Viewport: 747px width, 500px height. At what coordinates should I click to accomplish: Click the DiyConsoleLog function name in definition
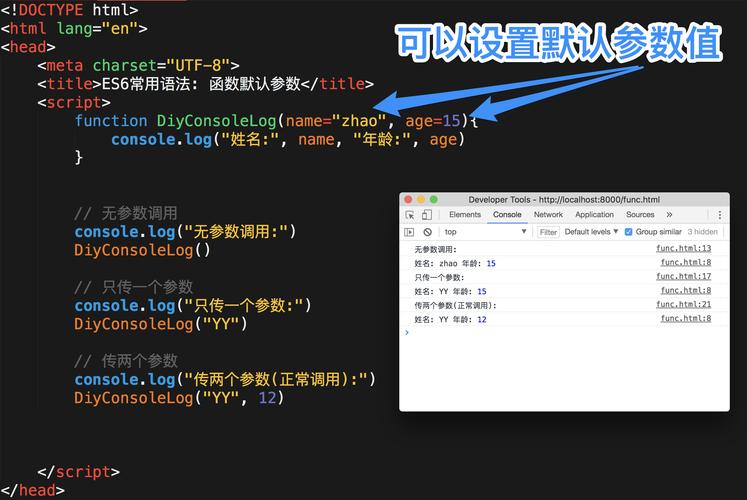217,121
